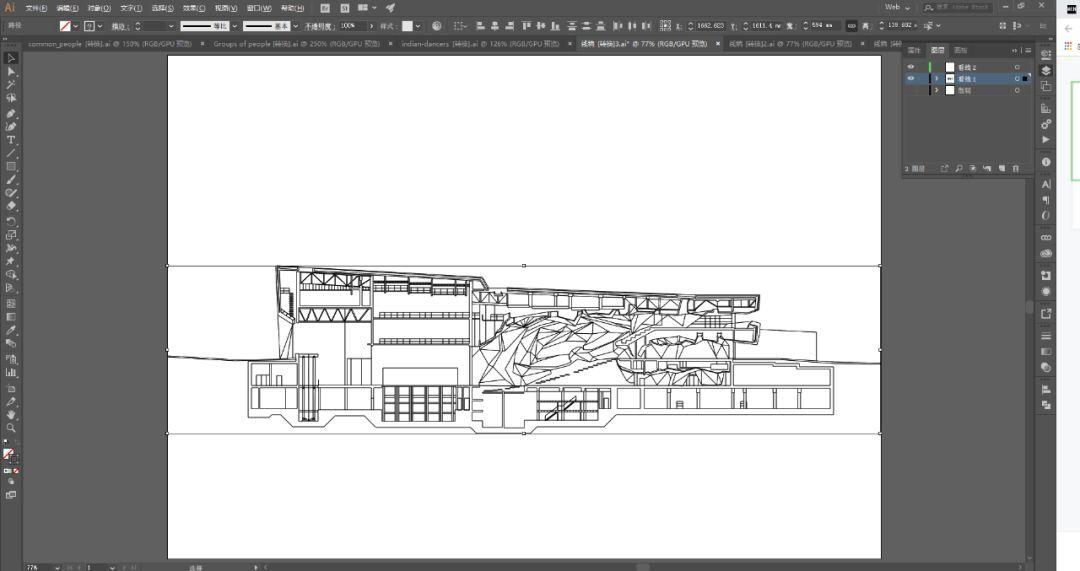Select the Paintbrush tool

coord(11,180)
